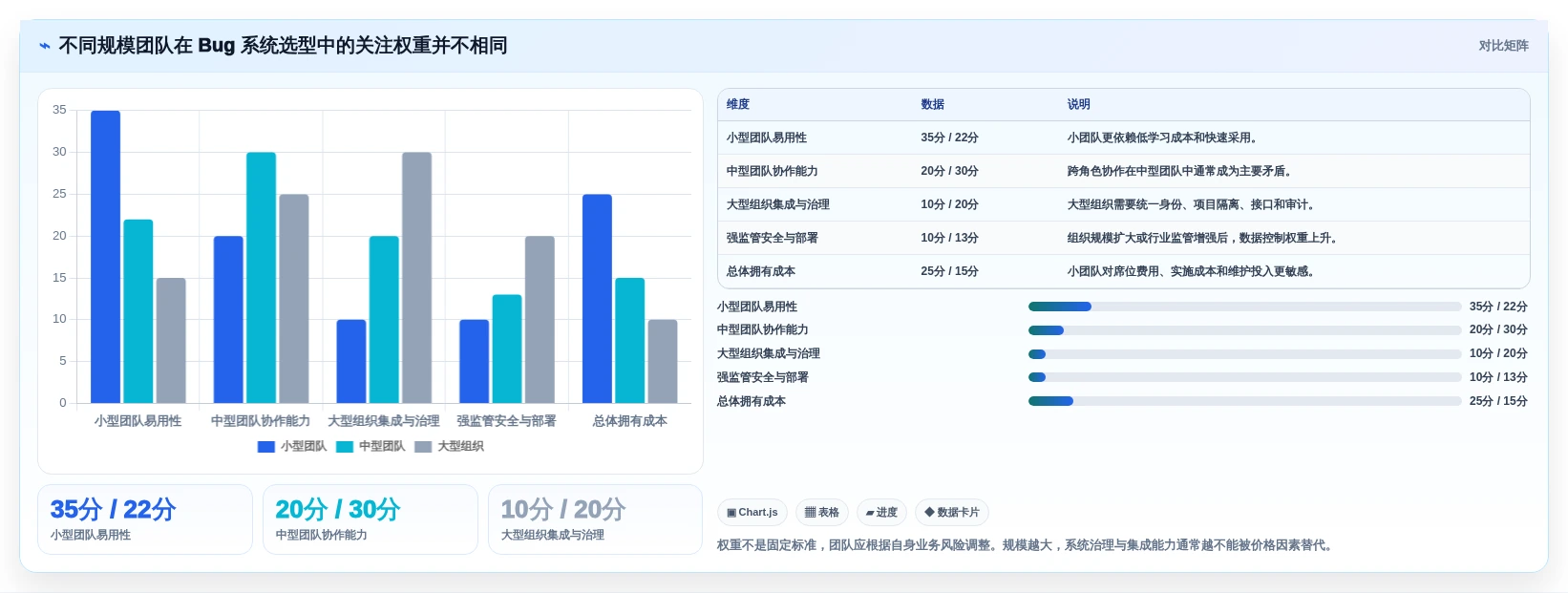This screenshot has width=1568, height=593.
Task: Click the tallest blue bar for 小型团队易用性
Action: click(105, 257)
